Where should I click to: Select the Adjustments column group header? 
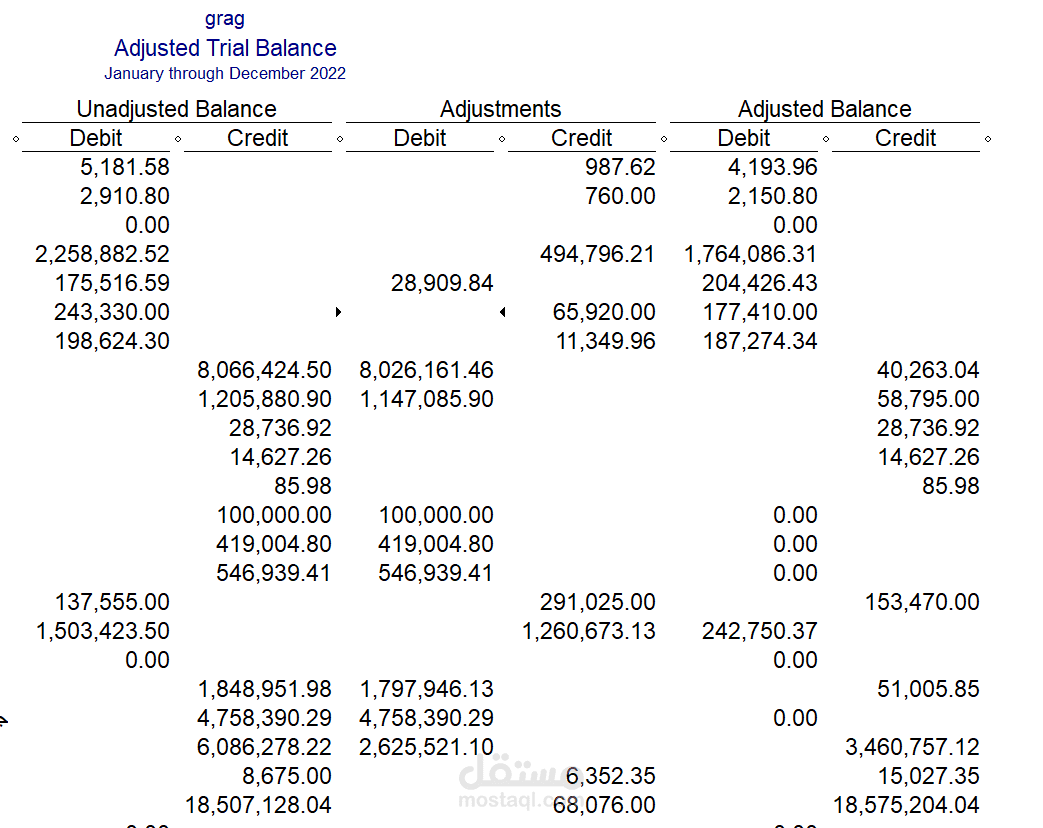pos(500,108)
